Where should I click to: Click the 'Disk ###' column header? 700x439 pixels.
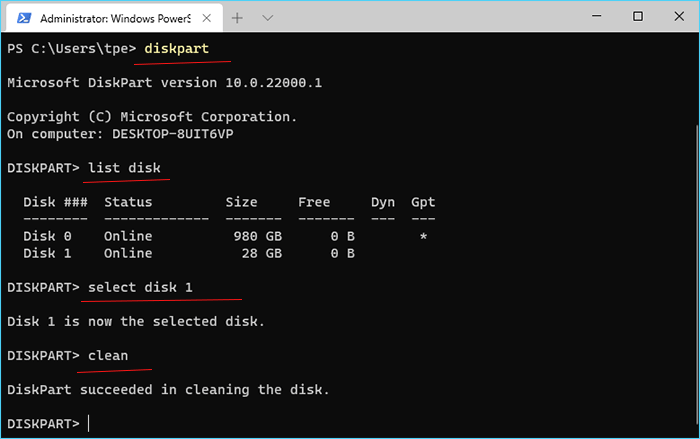point(55,202)
